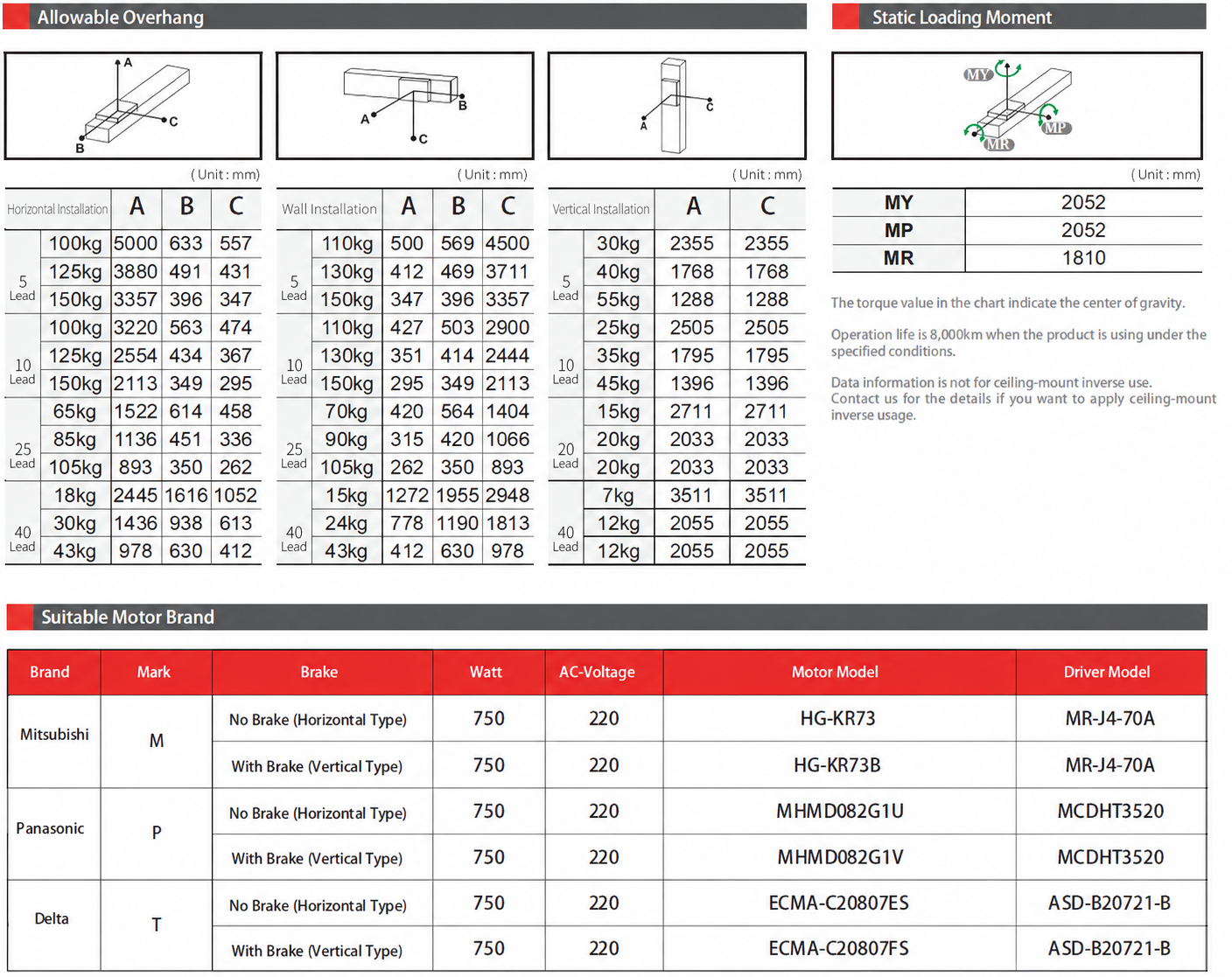
Task: Click the "65kg" load cell
Action: coord(75,411)
